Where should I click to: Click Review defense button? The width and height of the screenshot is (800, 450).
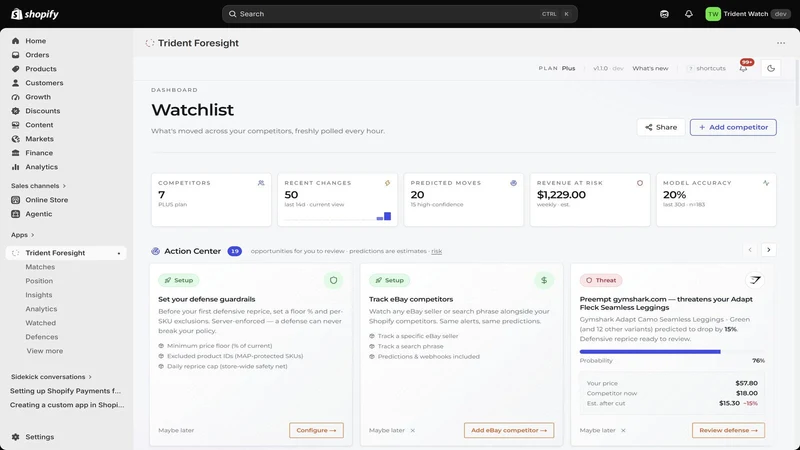pos(728,430)
